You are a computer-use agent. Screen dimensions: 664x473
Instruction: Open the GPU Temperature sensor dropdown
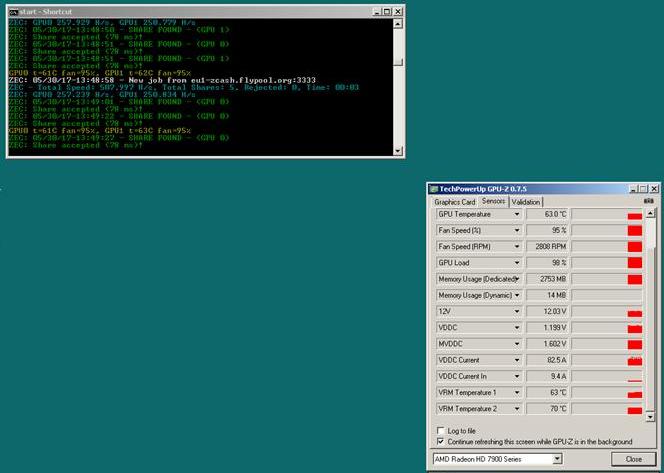tap(517, 214)
